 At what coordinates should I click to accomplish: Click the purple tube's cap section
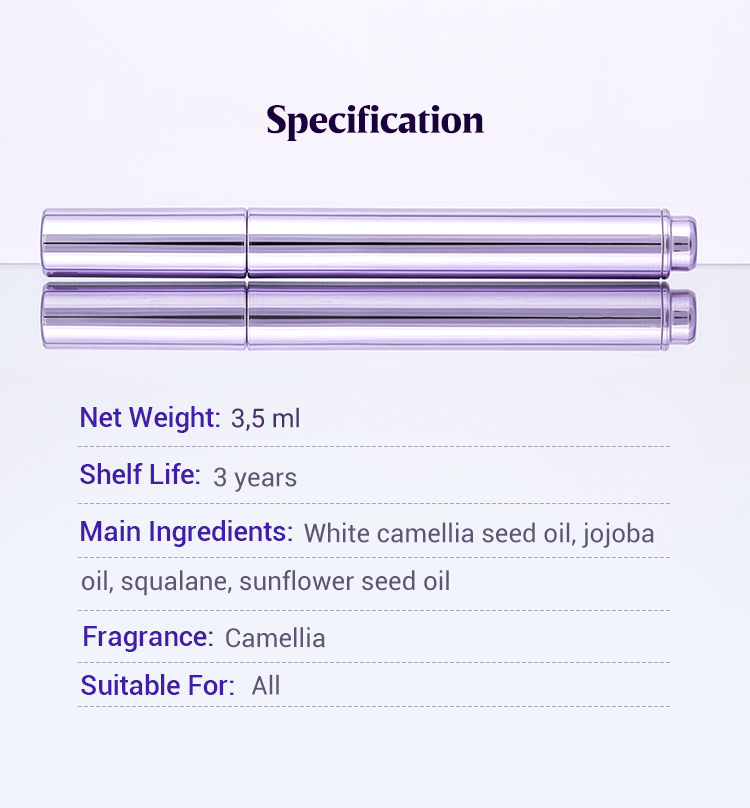(x=144, y=242)
